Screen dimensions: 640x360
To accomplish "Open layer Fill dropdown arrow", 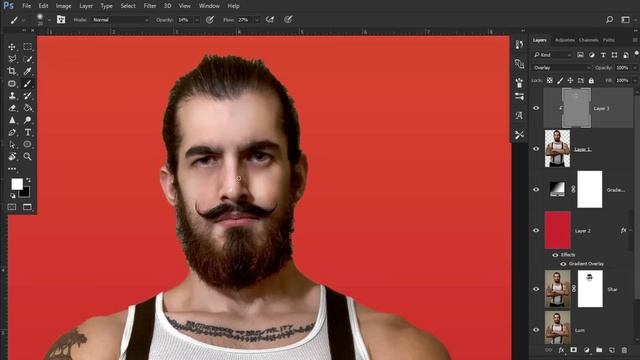I will (635, 81).
